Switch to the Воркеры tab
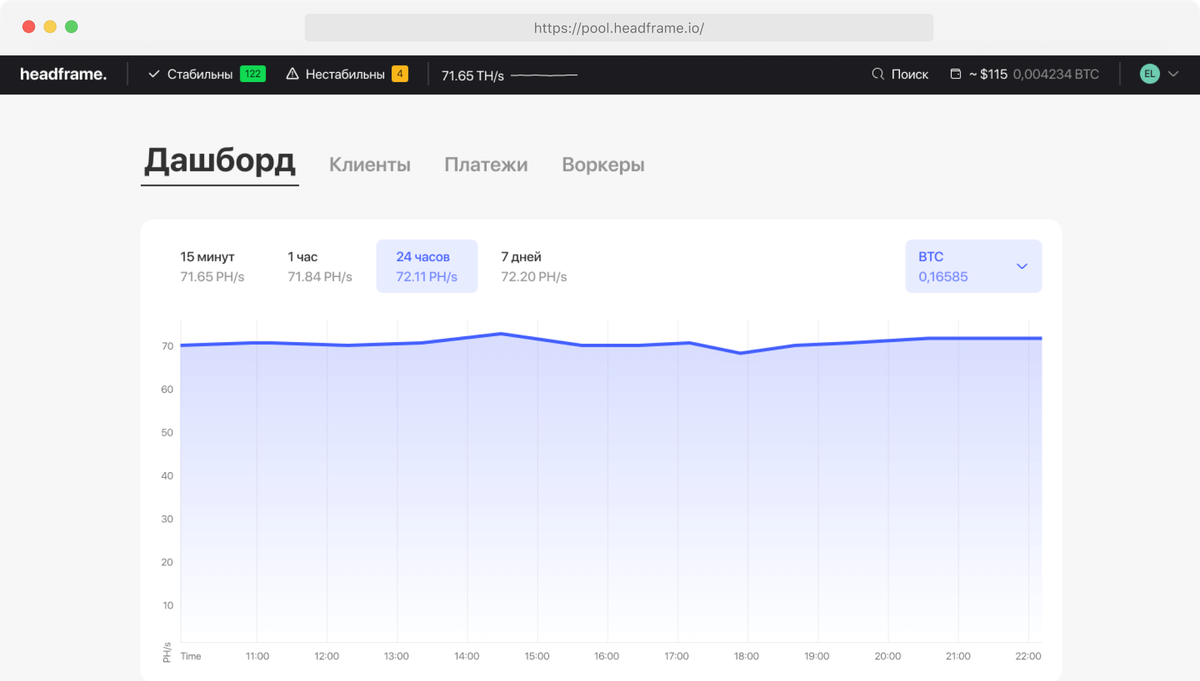Screen dimensions: 1200x681 pyautogui.click(x=603, y=165)
